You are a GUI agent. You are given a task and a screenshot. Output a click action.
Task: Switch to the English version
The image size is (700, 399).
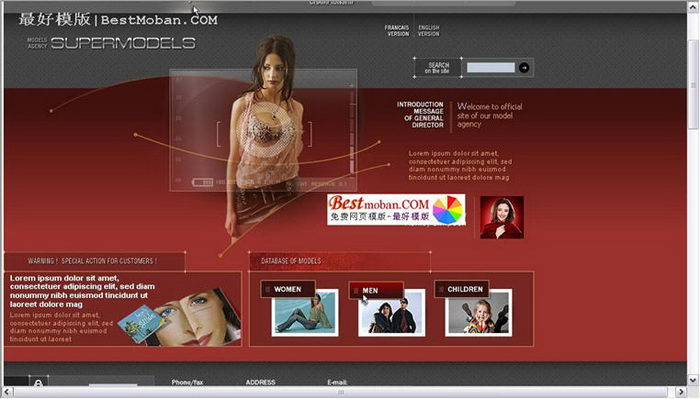click(429, 31)
